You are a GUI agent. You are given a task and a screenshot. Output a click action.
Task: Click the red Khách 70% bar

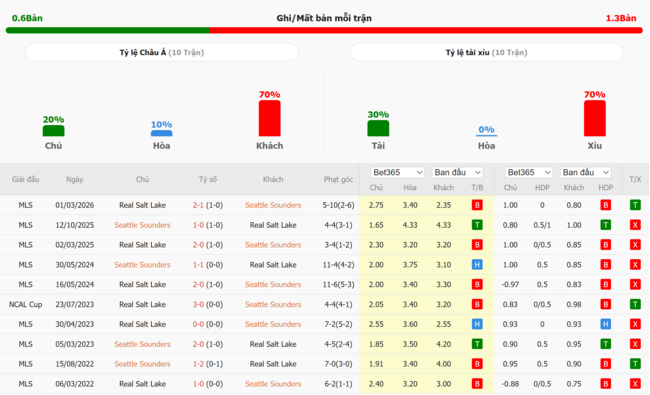[269, 118]
